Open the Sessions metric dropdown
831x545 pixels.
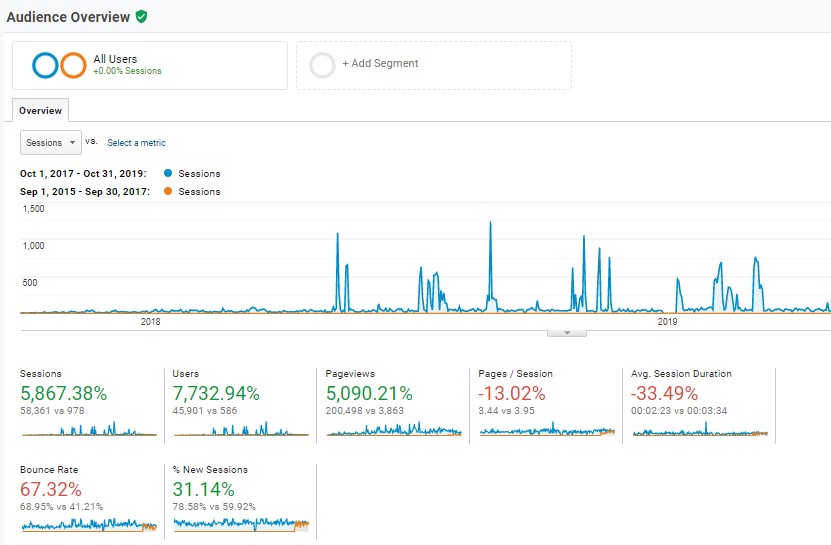[50, 143]
